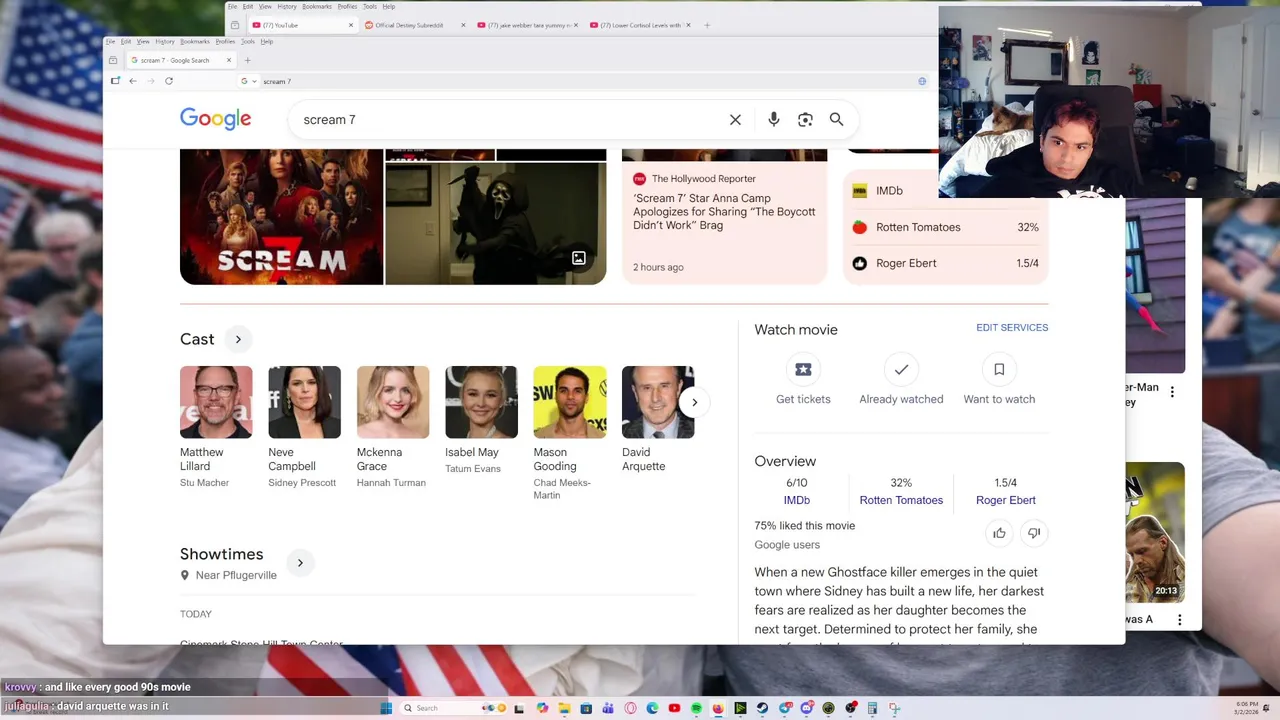Screen dimensions: 1280x720
Task: Open Steam from taskbar
Action: point(762,708)
